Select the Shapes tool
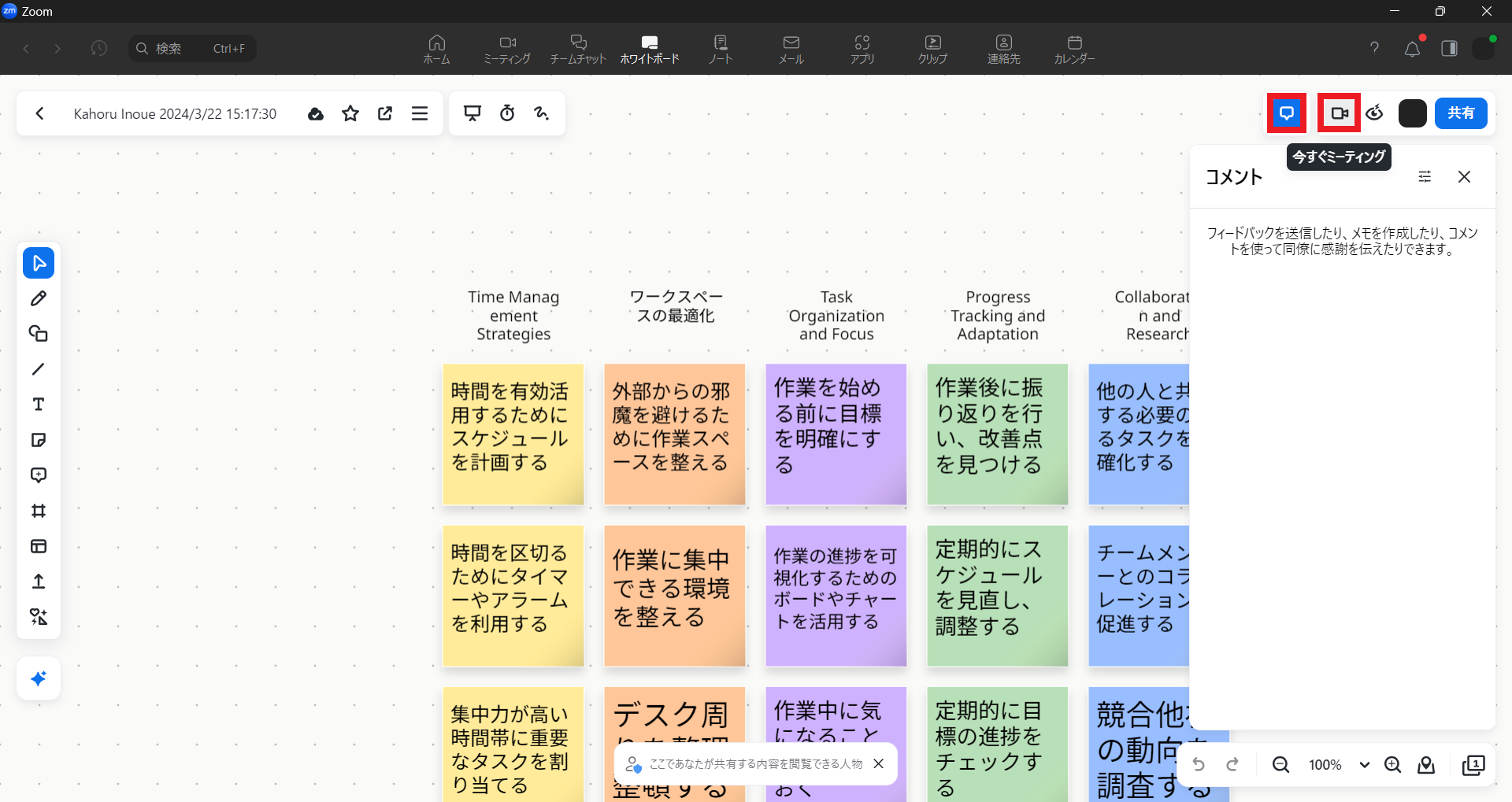Viewport: 1512px width, 802px height. click(38, 334)
